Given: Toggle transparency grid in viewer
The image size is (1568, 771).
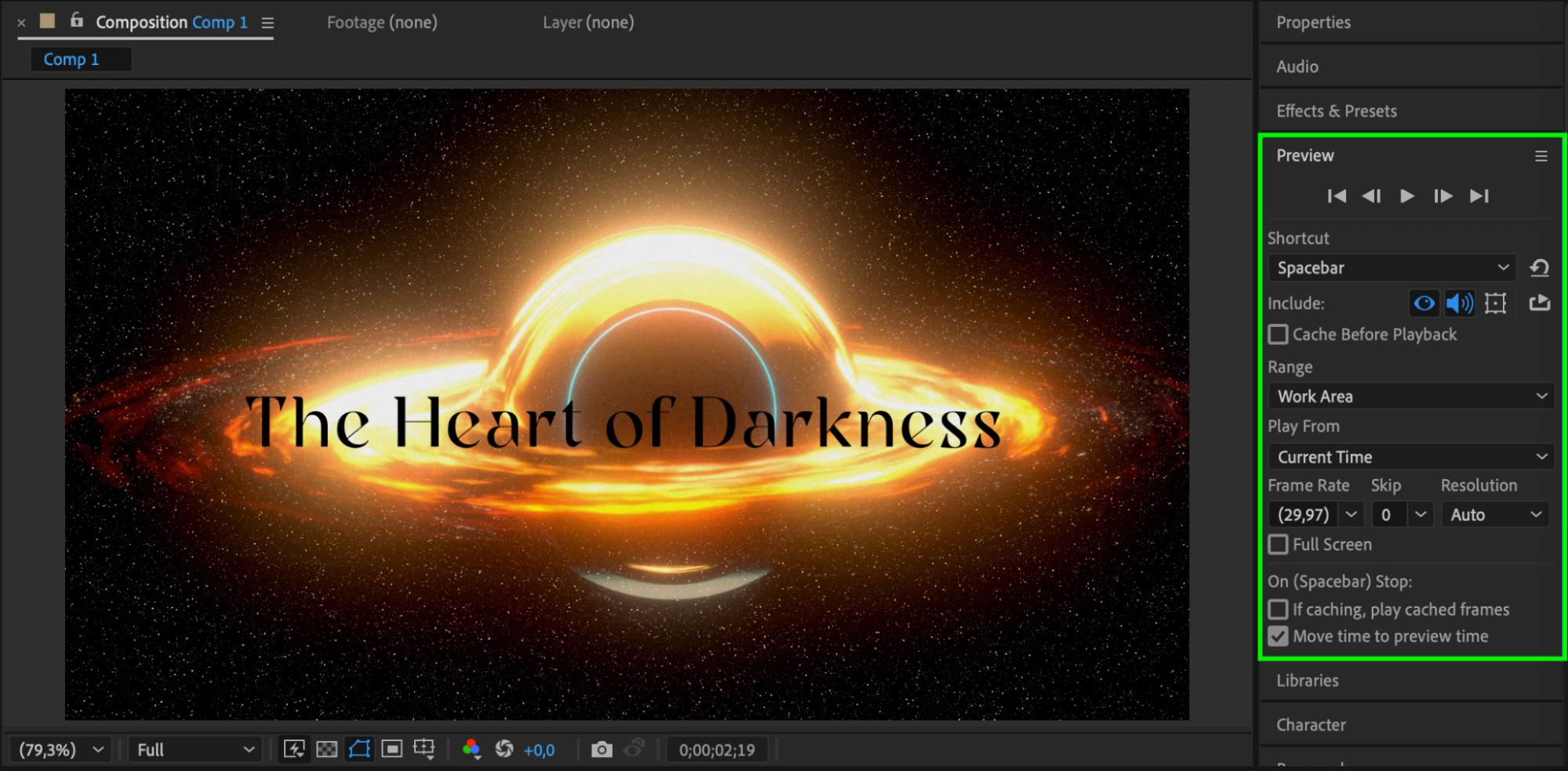Looking at the screenshot, I should [327, 750].
